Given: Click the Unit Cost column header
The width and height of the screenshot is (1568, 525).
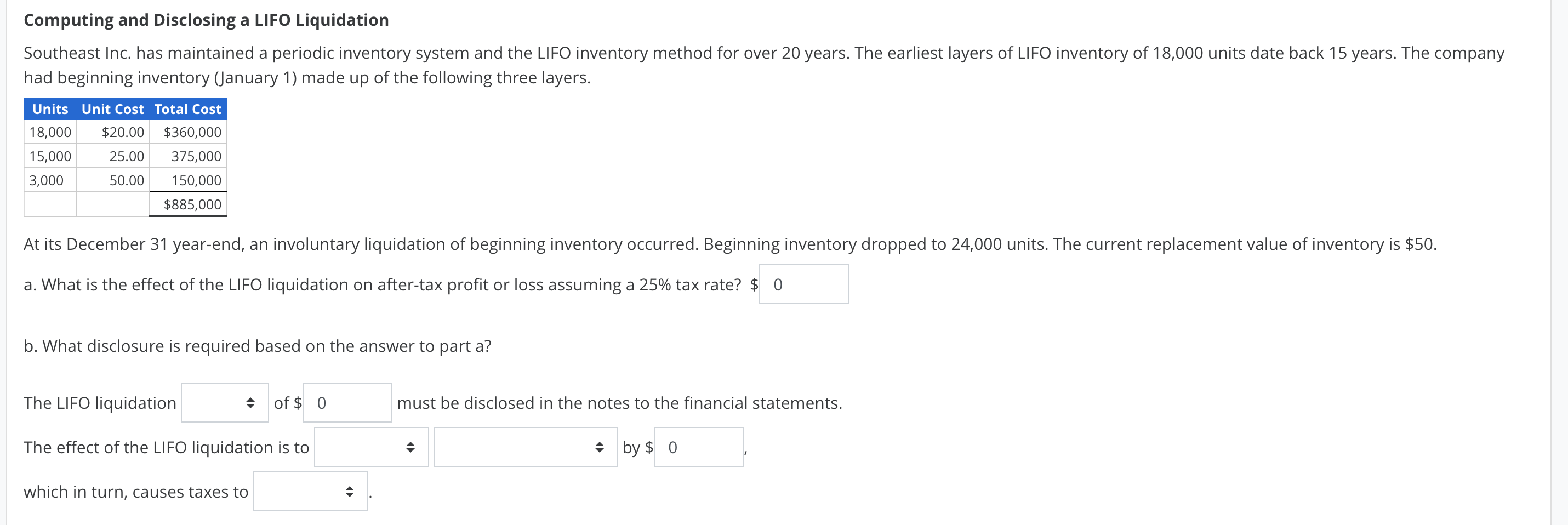Looking at the screenshot, I should tap(112, 109).
